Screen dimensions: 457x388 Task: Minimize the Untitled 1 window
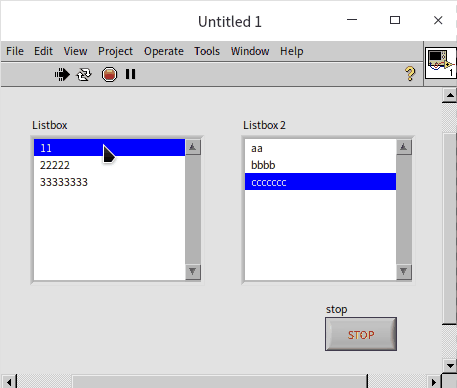click(x=352, y=20)
